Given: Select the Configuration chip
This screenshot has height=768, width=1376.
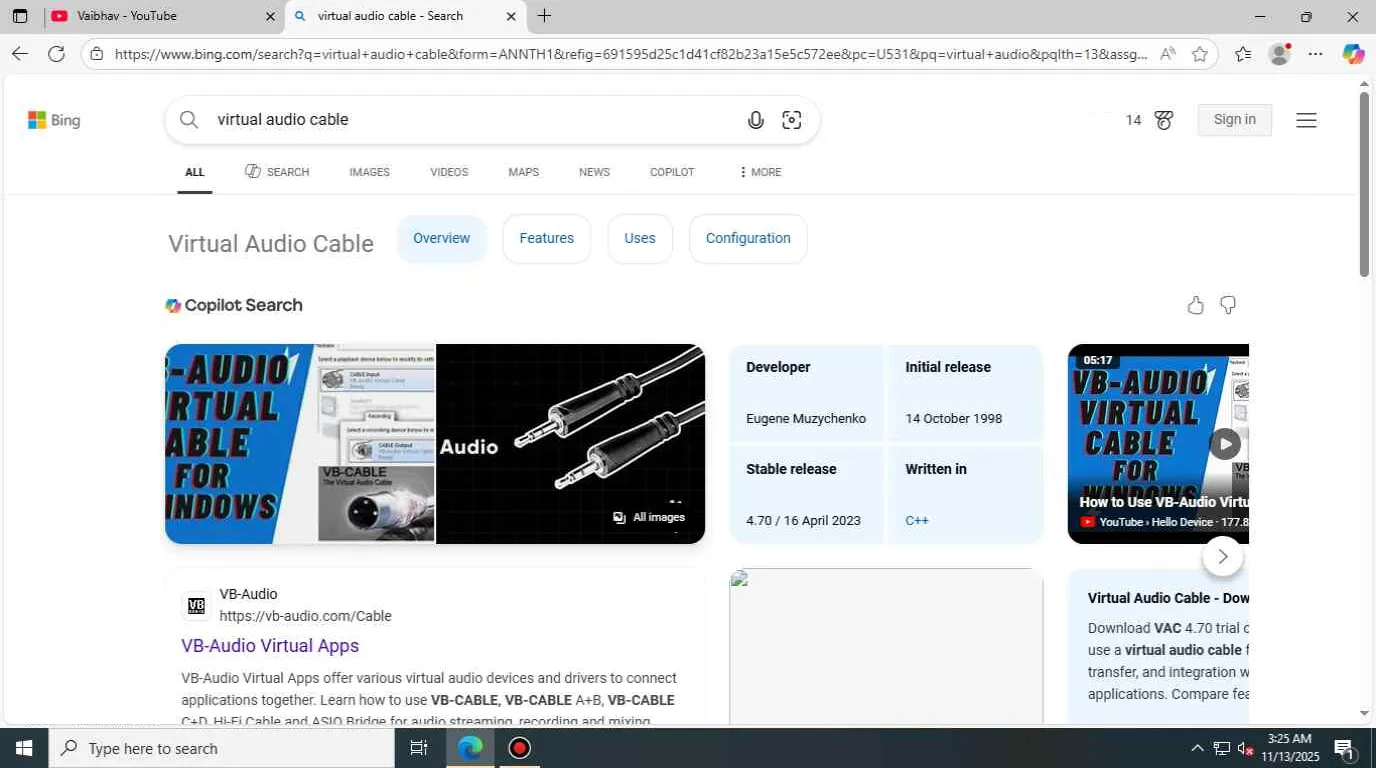Looking at the screenshot, I should coord(748,239).
